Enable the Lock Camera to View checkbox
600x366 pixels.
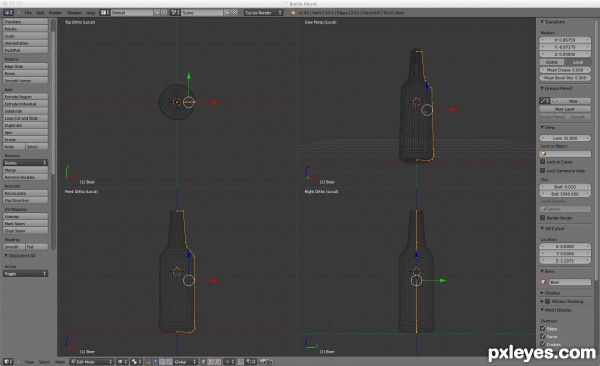(542, 170)
